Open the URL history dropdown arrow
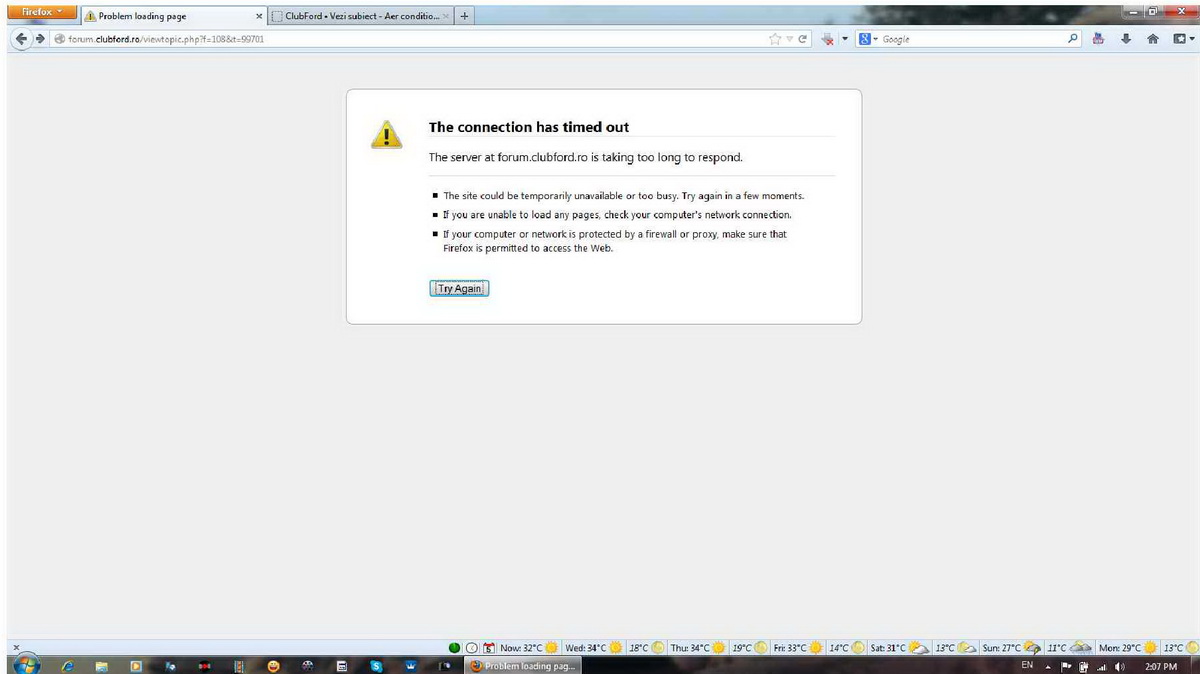 789,39
